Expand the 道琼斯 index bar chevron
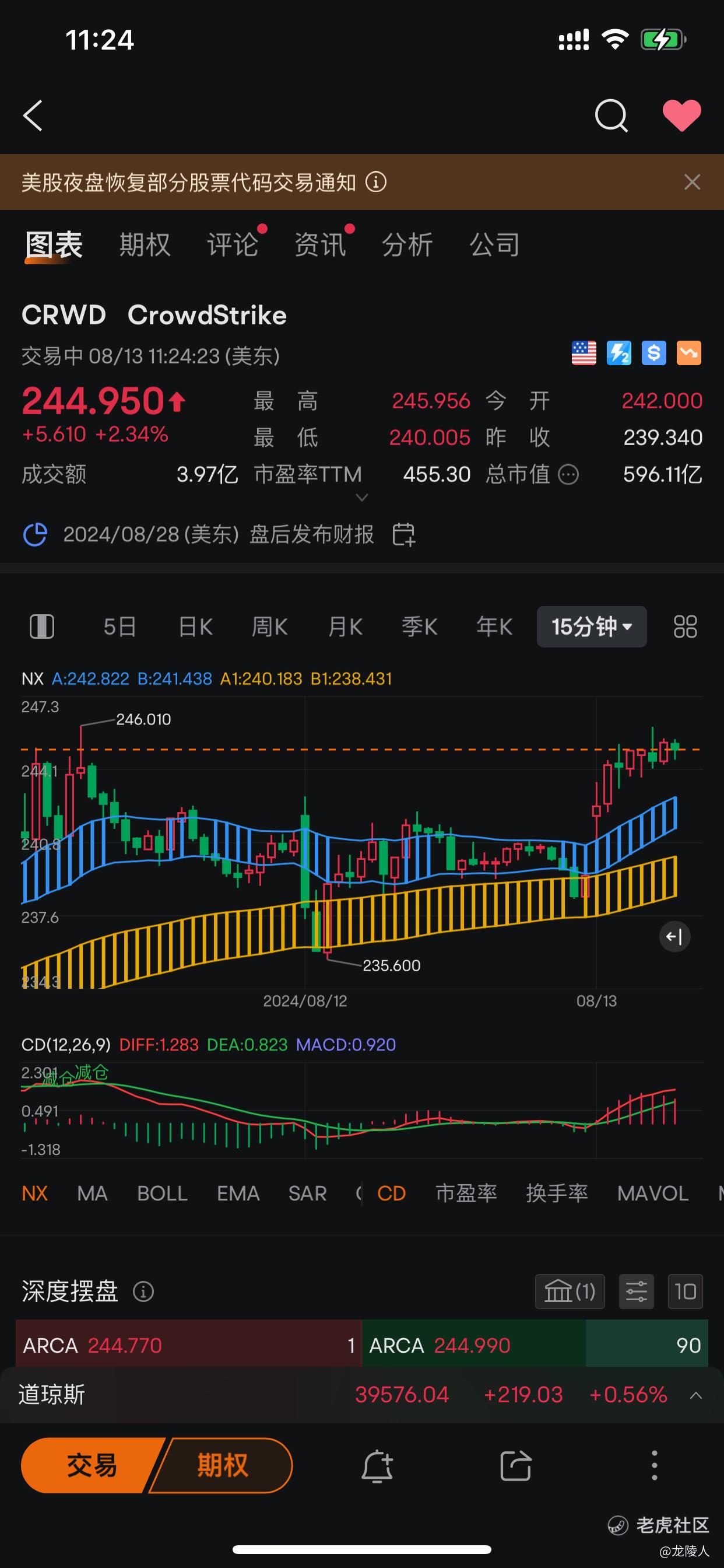The width and height of the screenshot is (724, 1568). pyautogui.click(x=696, y=1395)
